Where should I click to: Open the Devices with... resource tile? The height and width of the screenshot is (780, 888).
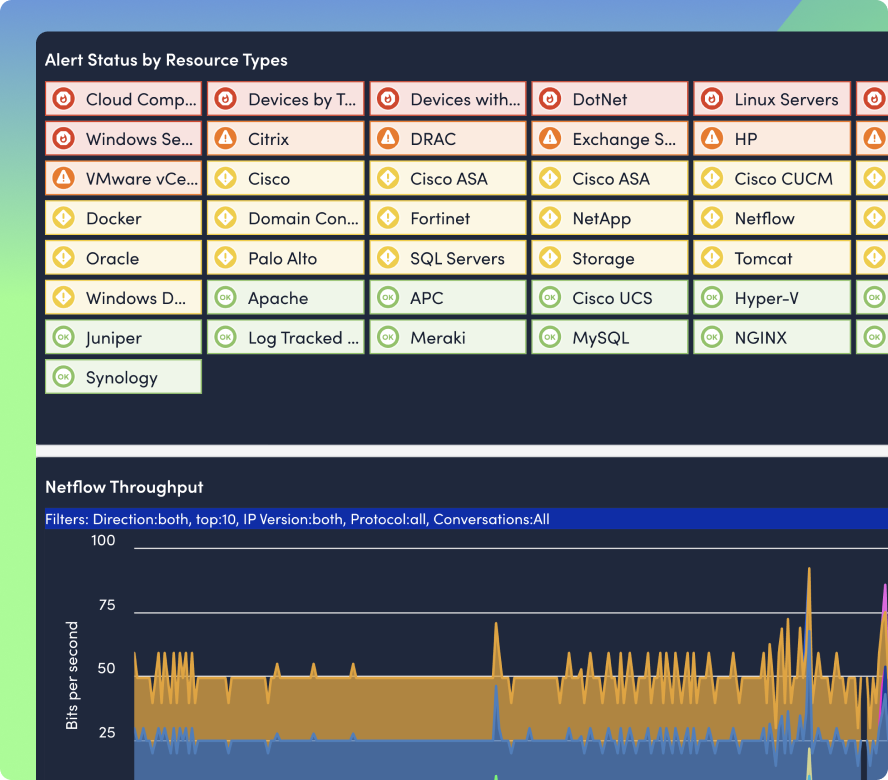tap(448, 99)
